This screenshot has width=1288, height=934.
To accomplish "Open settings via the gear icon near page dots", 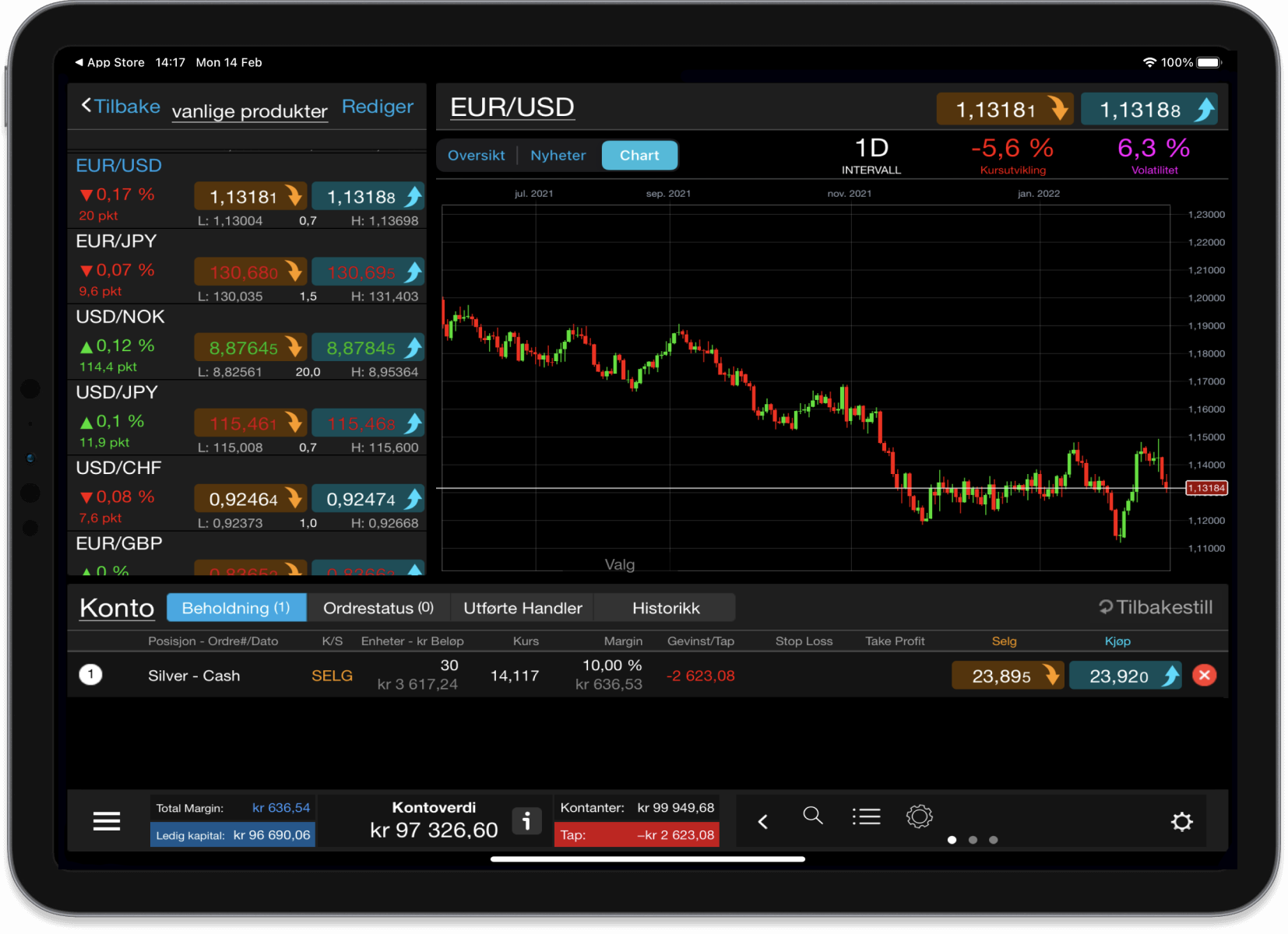I will (919, 816).
